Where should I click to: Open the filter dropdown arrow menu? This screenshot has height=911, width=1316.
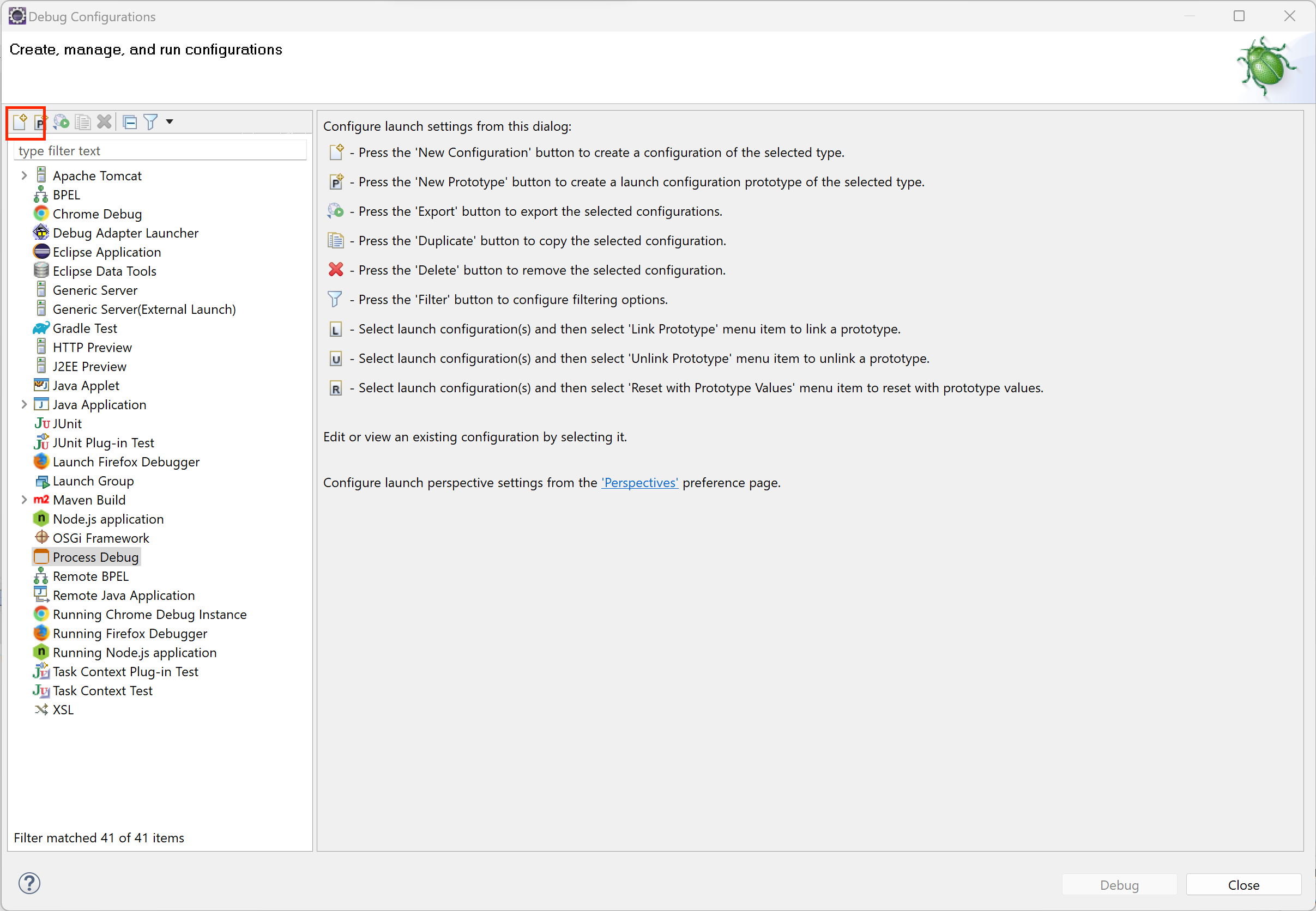(x=169, y=122)
